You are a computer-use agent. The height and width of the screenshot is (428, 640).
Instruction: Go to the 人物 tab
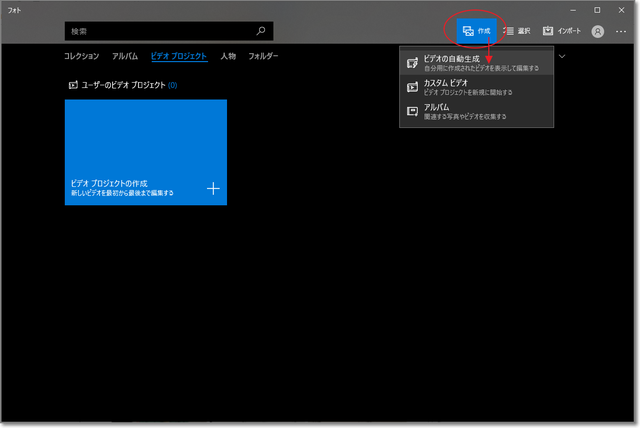tap(228, 57)
